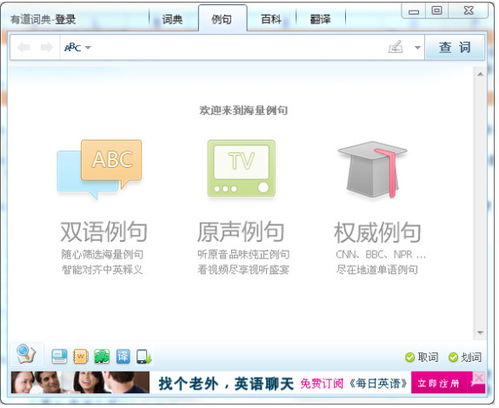Click the 查词 search button
Image resolution: width=499 pixels, height=408 pixels.
pyautogui.click(x=455, y=48)
